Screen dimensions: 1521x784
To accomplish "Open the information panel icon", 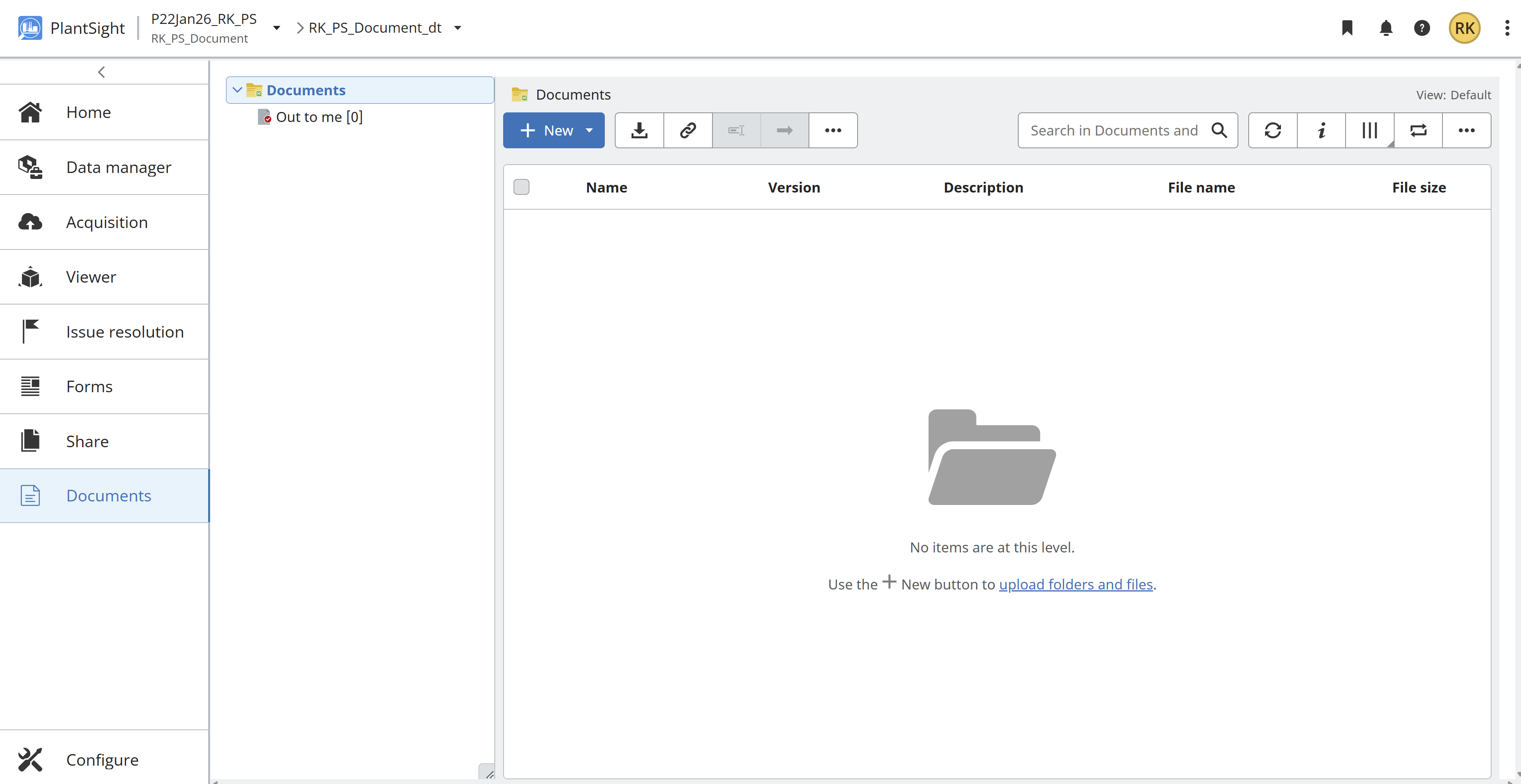I will click(1321, 130).
